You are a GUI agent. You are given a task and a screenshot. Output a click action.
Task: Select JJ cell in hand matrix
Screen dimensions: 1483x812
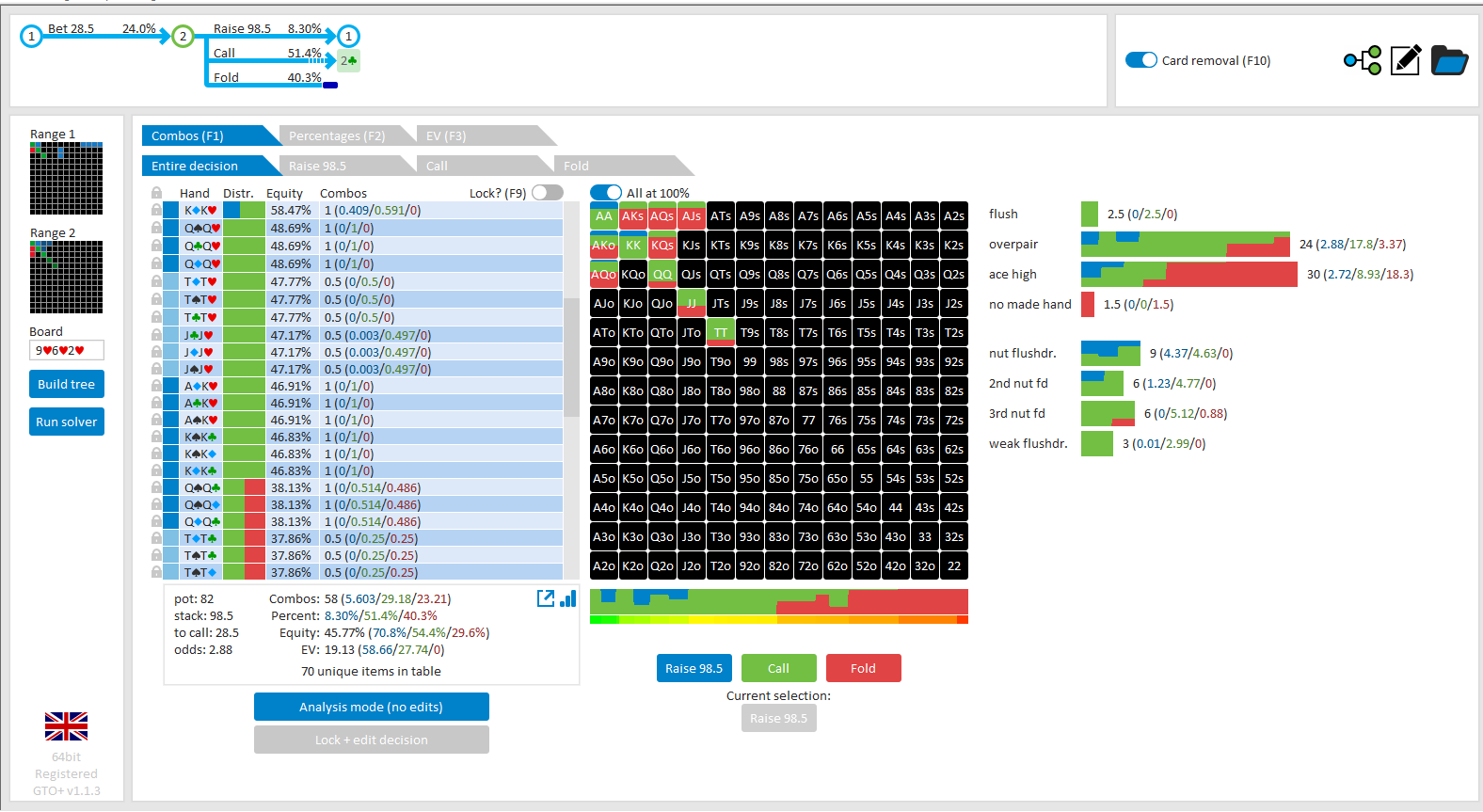point(692,303)
